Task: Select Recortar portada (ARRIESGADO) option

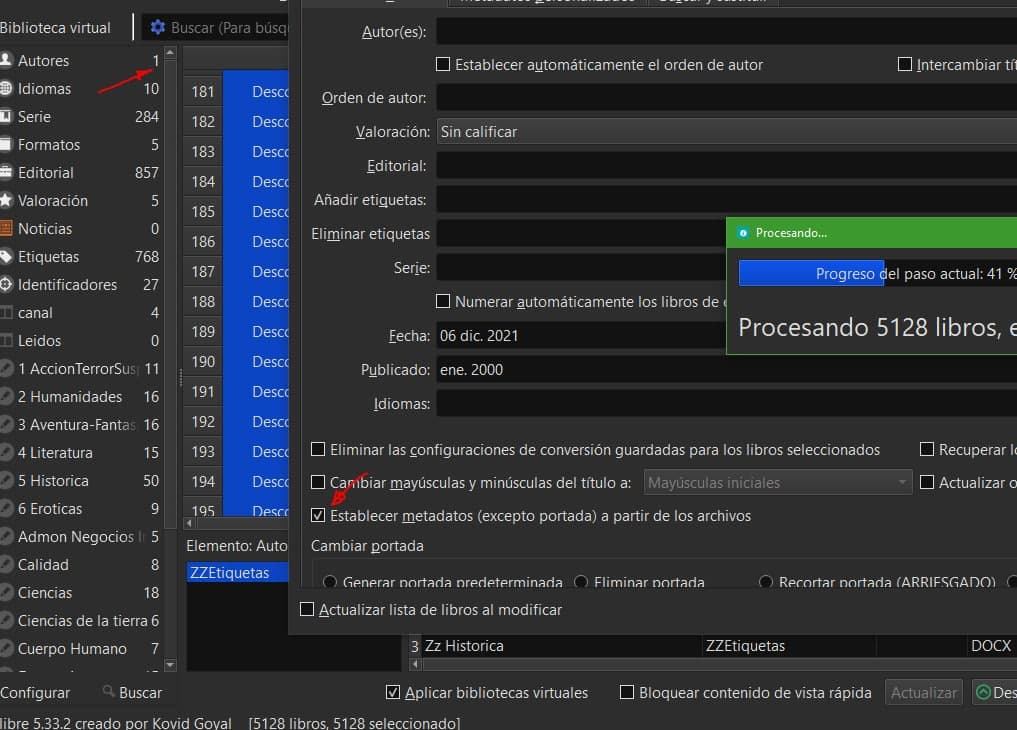Action: pyautogui.click(x=765, y=581)
